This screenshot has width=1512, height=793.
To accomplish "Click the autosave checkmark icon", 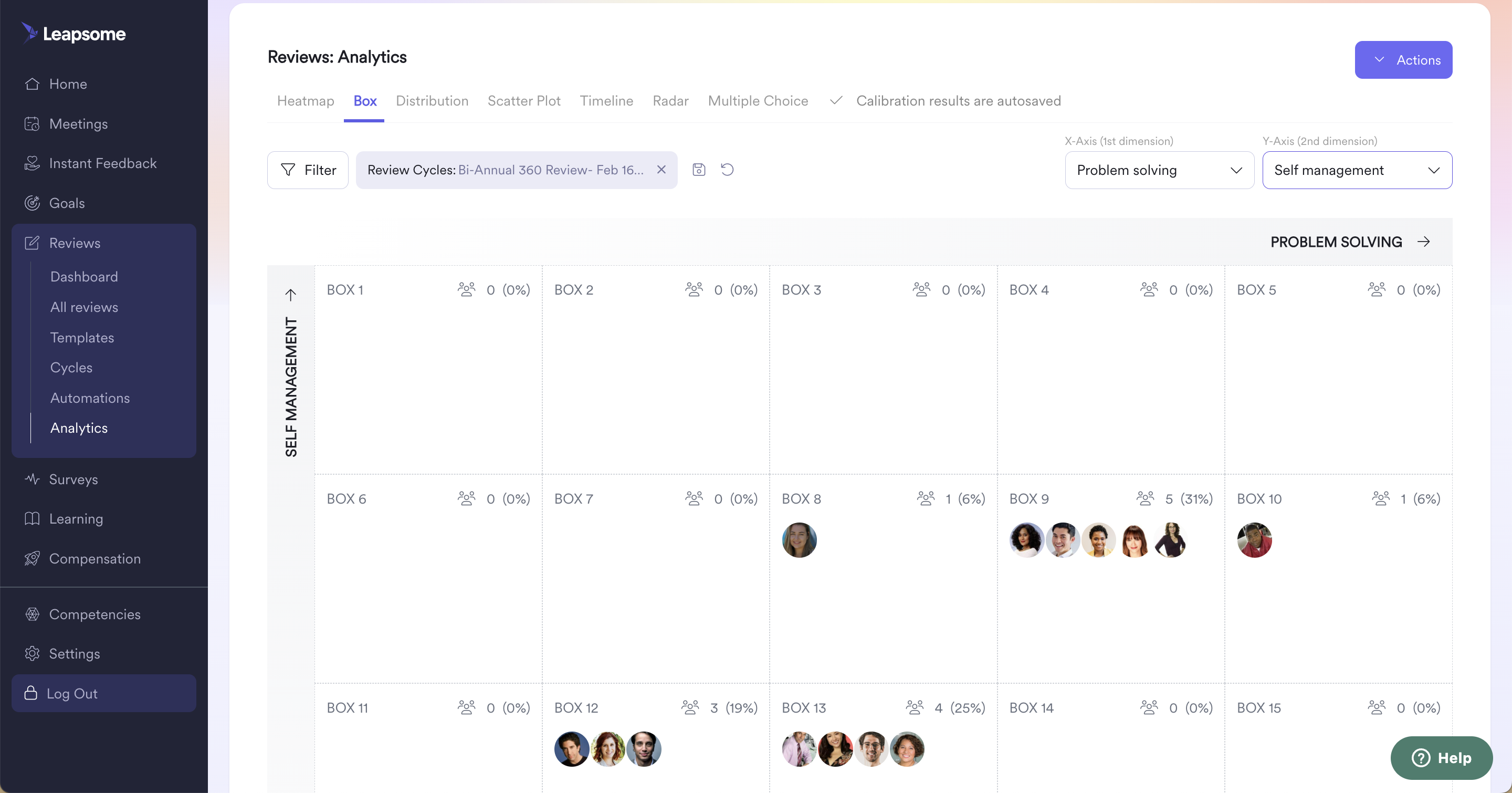I will (x=836, y=100).
